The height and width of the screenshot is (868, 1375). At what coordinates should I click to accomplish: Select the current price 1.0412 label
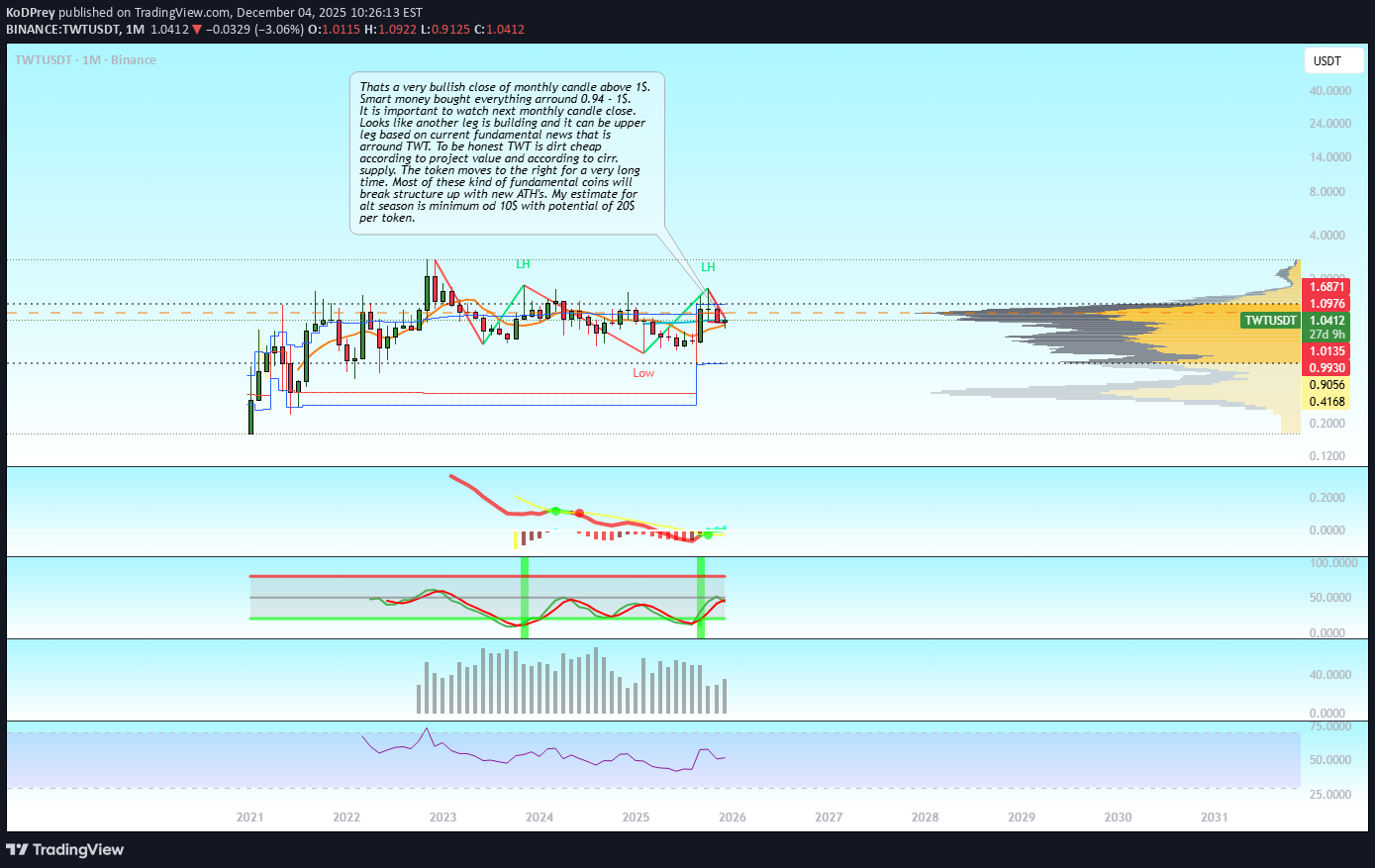click(1326, 321)
